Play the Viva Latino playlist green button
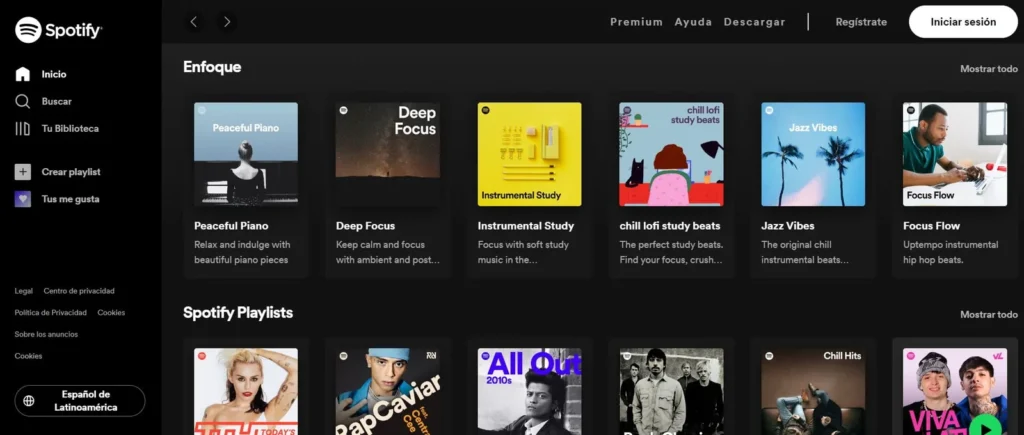The height and width of the screenshot is (435, 1024). pos(985,427)
